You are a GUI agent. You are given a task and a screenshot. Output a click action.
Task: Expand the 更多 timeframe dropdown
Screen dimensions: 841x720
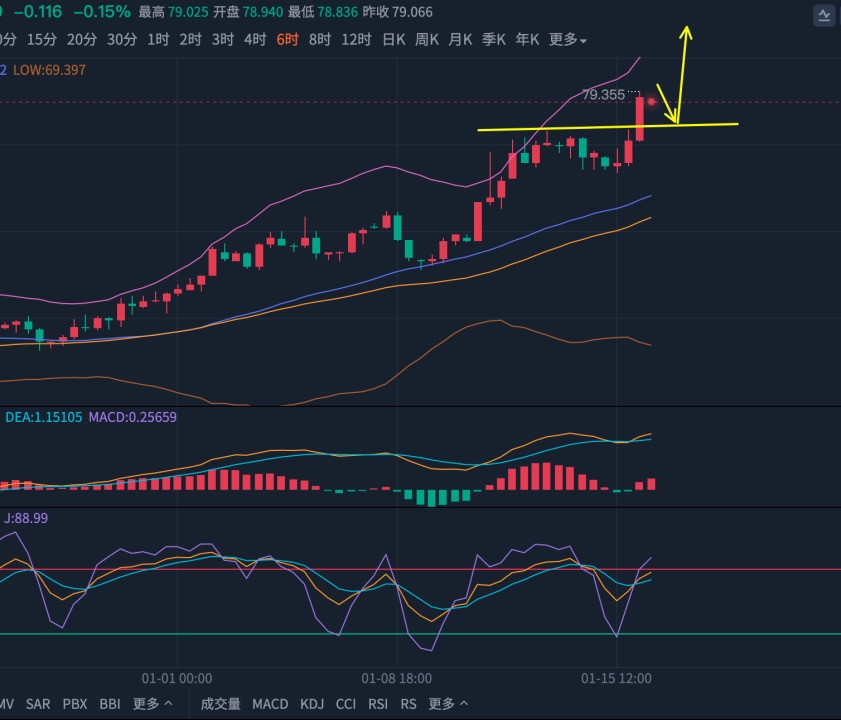(568, 40)
